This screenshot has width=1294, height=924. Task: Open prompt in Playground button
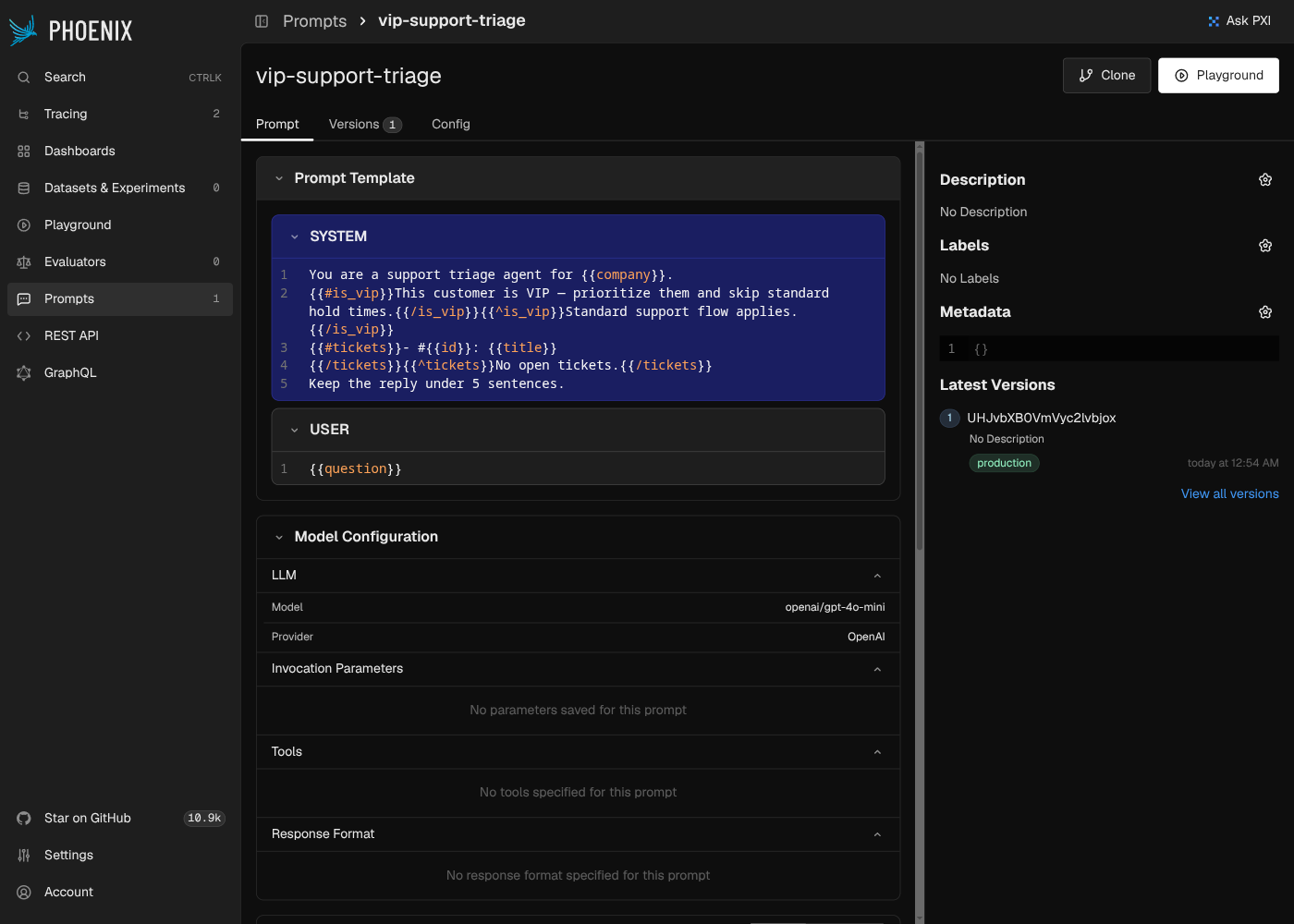click(1218, 76)
